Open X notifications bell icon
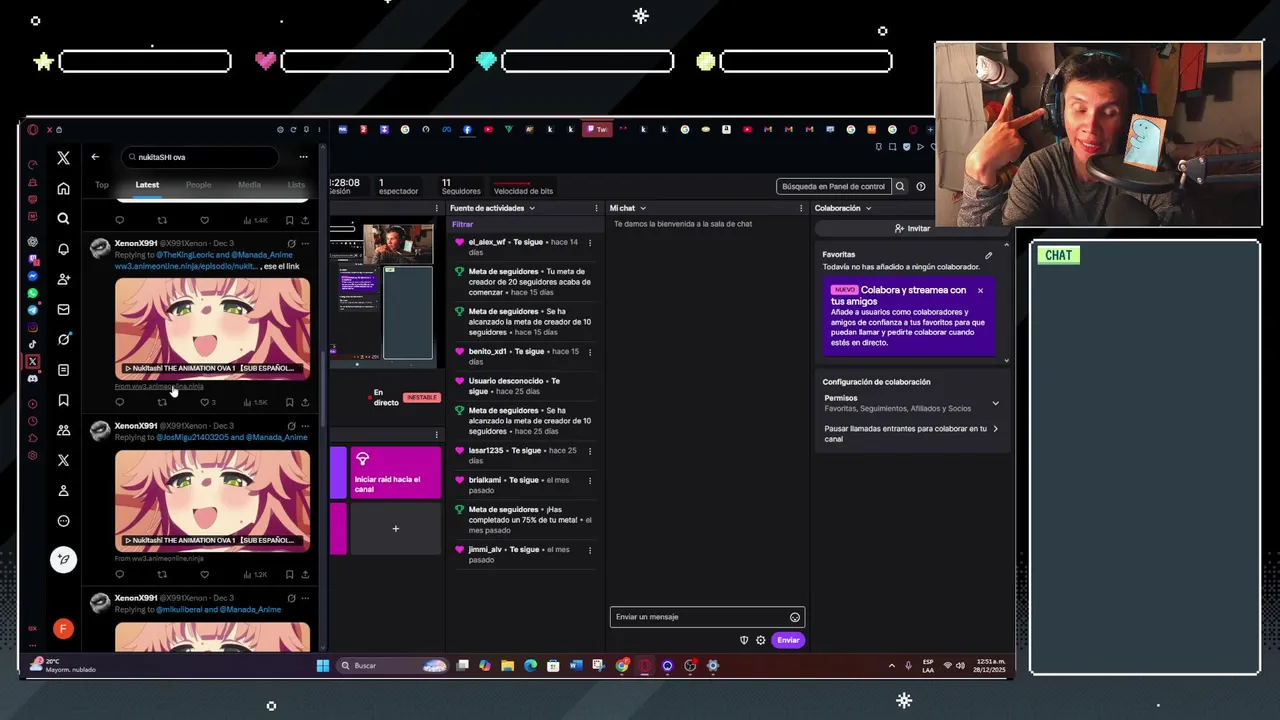This screenshot has height=720, width=1280. tap(63, 249)
